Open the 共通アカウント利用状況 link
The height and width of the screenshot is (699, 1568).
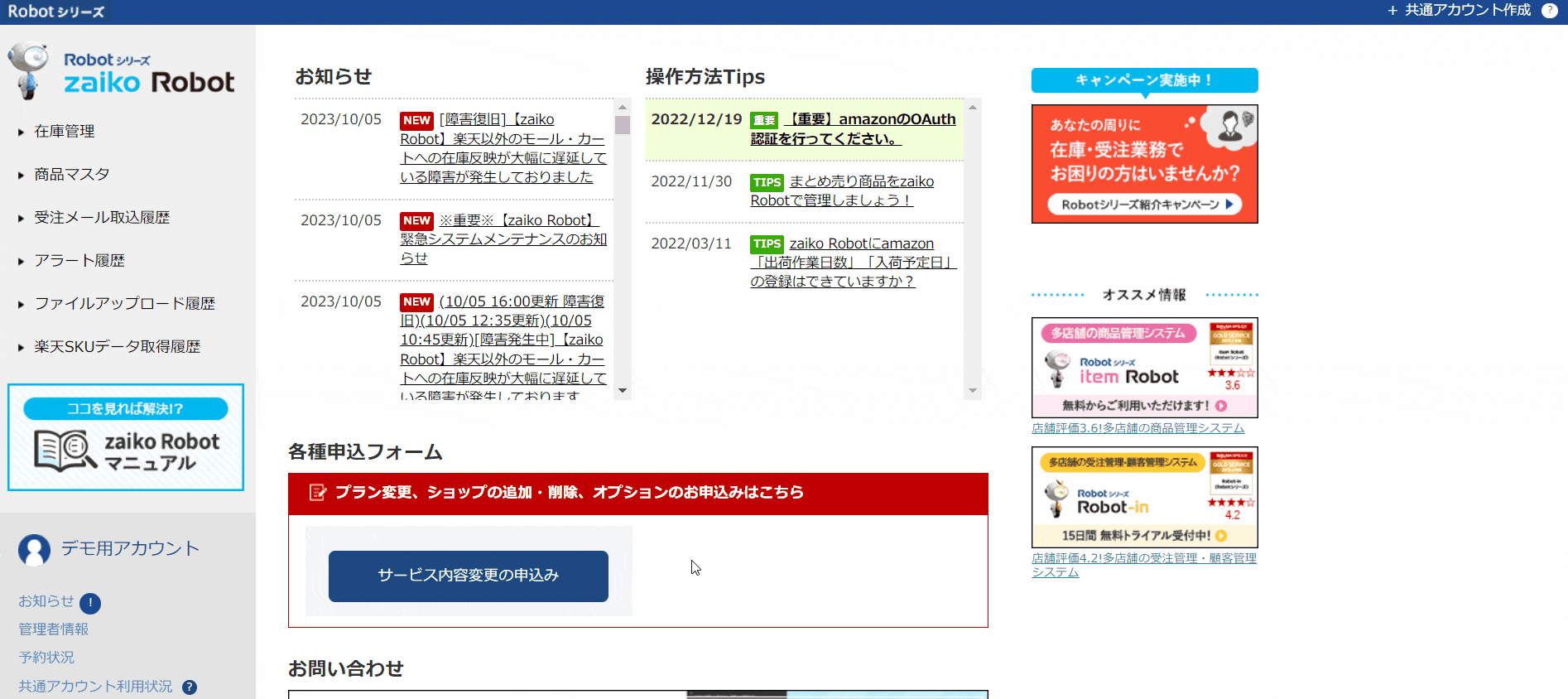[x=96, y=687]
